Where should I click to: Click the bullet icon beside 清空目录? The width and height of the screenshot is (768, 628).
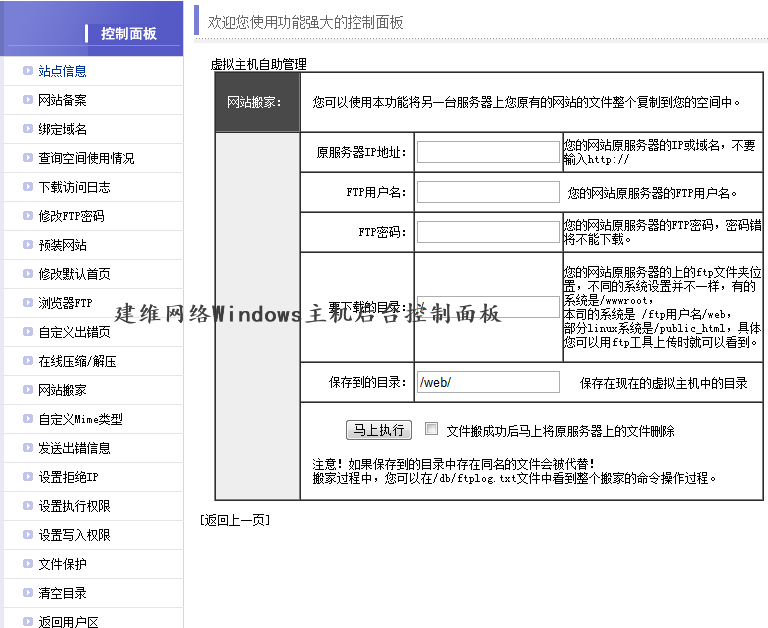coord(28,592)
